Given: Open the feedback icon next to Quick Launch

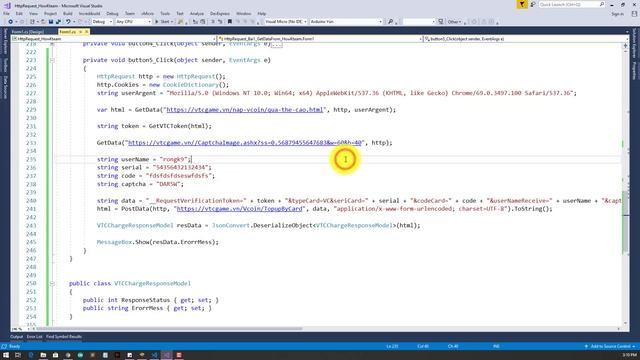Looking at the screenshot, I should [533, 4].
